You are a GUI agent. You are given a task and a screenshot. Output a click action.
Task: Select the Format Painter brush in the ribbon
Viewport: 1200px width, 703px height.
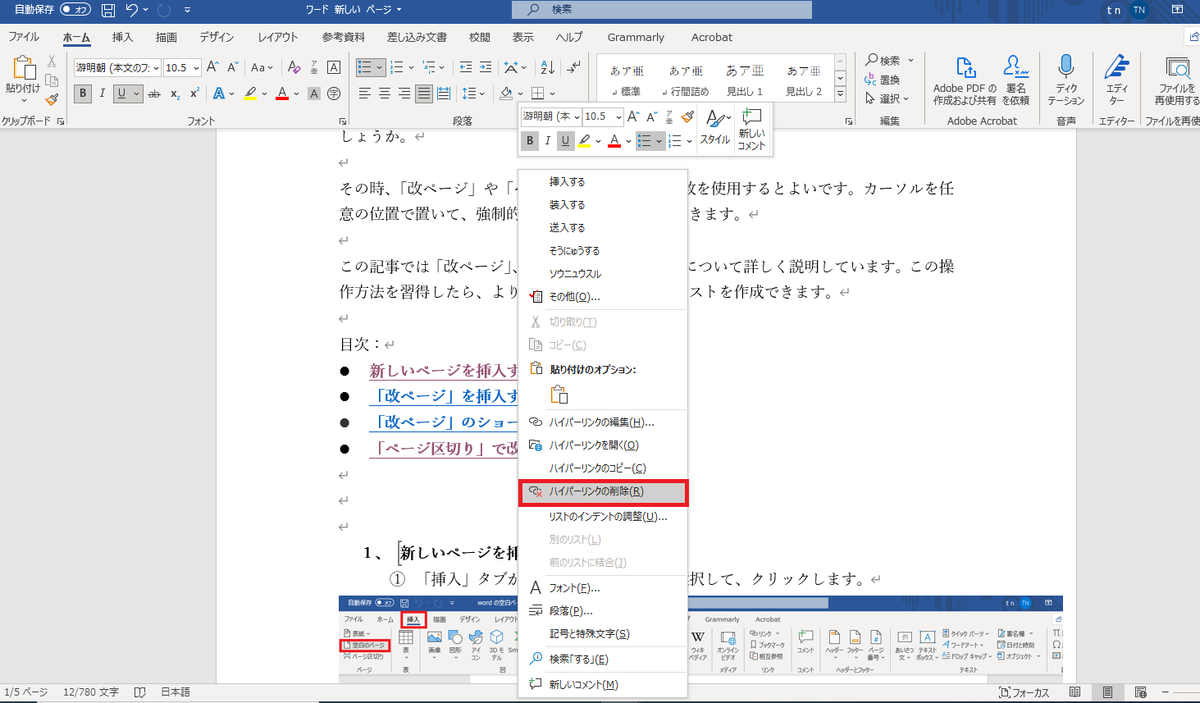click(x=52, y=98)
